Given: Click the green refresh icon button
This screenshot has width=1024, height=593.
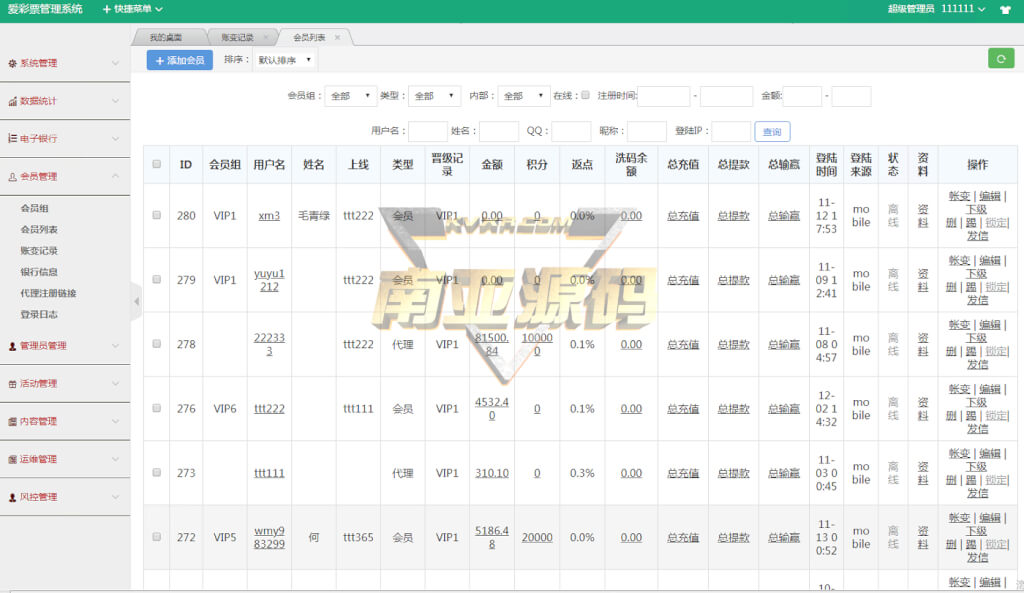Looking at the screenshot, I should [x=1000, y=59].
